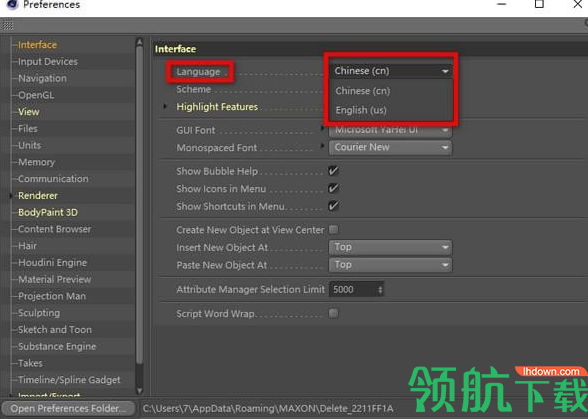Toggle Show Icons in Menu checkbox

(333, 188)
